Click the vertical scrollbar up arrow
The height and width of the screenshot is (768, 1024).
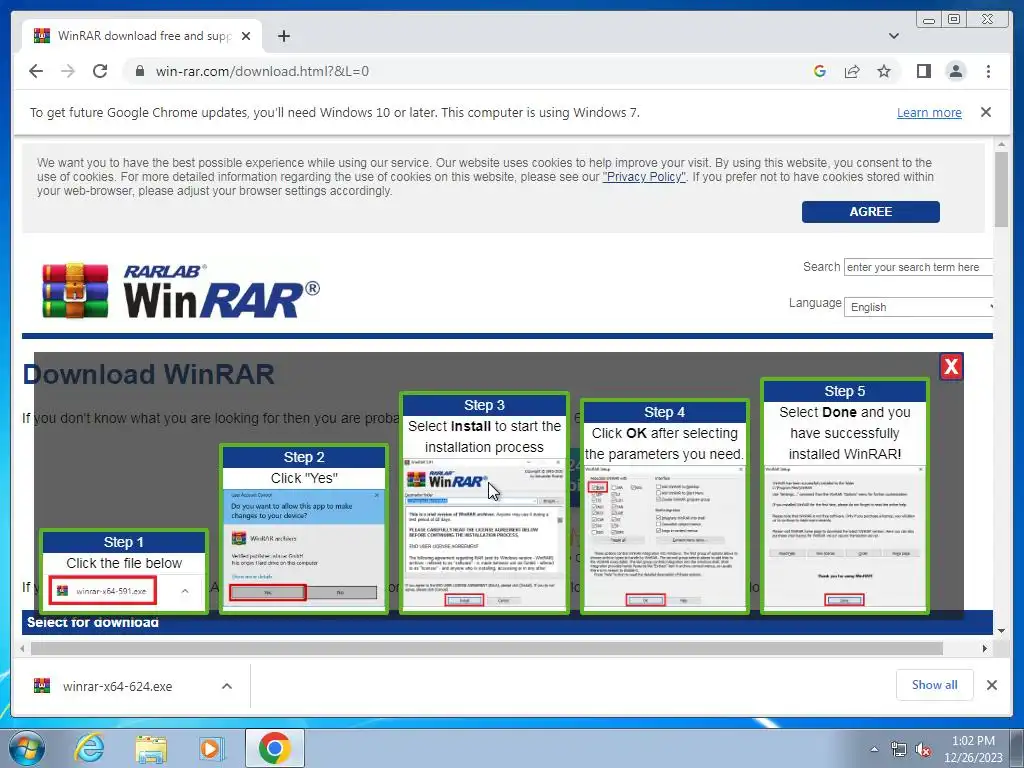[x=1001, y=144]
